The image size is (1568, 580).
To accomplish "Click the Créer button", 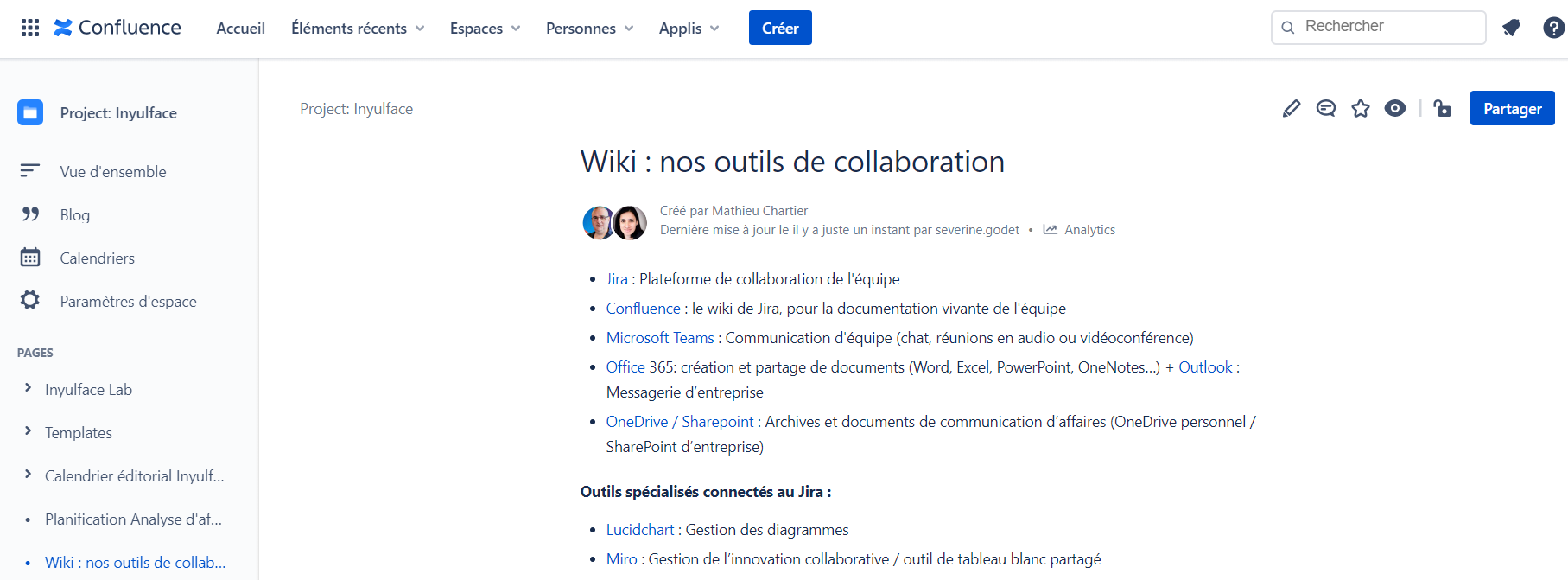I will [x=780, y=28].
